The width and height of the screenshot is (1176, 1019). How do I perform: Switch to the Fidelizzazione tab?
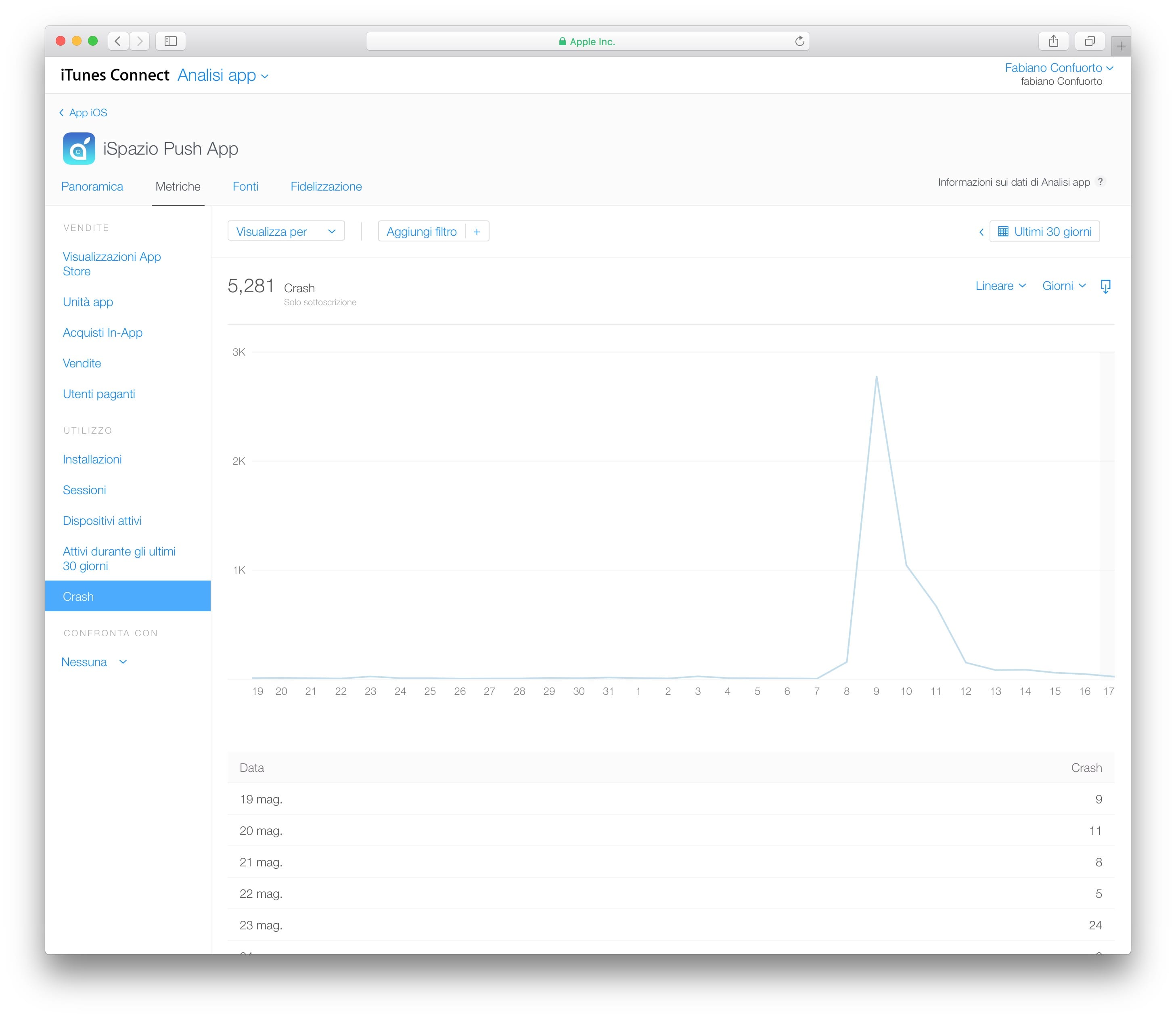coord(326,187)
